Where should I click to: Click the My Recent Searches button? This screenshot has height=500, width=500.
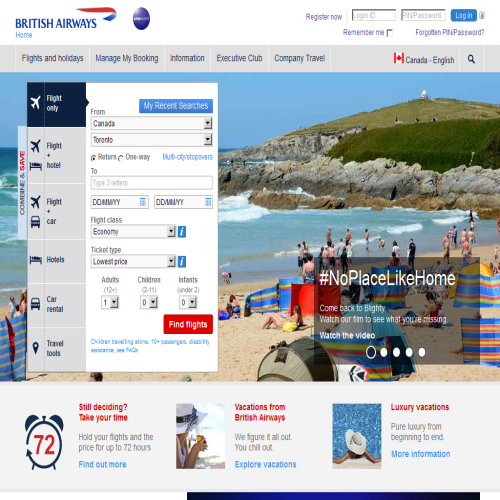[176, 106]
